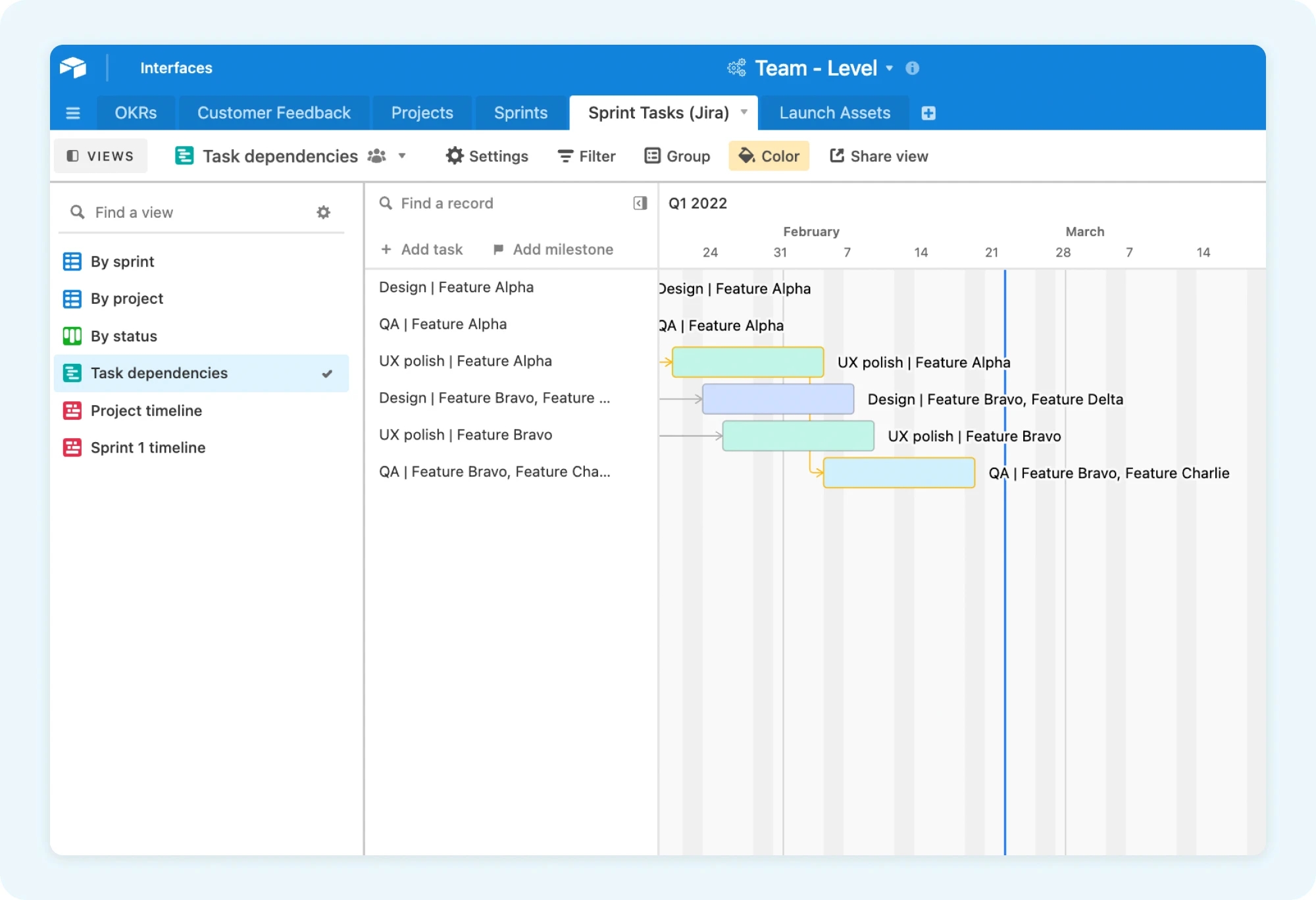
Task: Click Add task
Action: (422, 249)
